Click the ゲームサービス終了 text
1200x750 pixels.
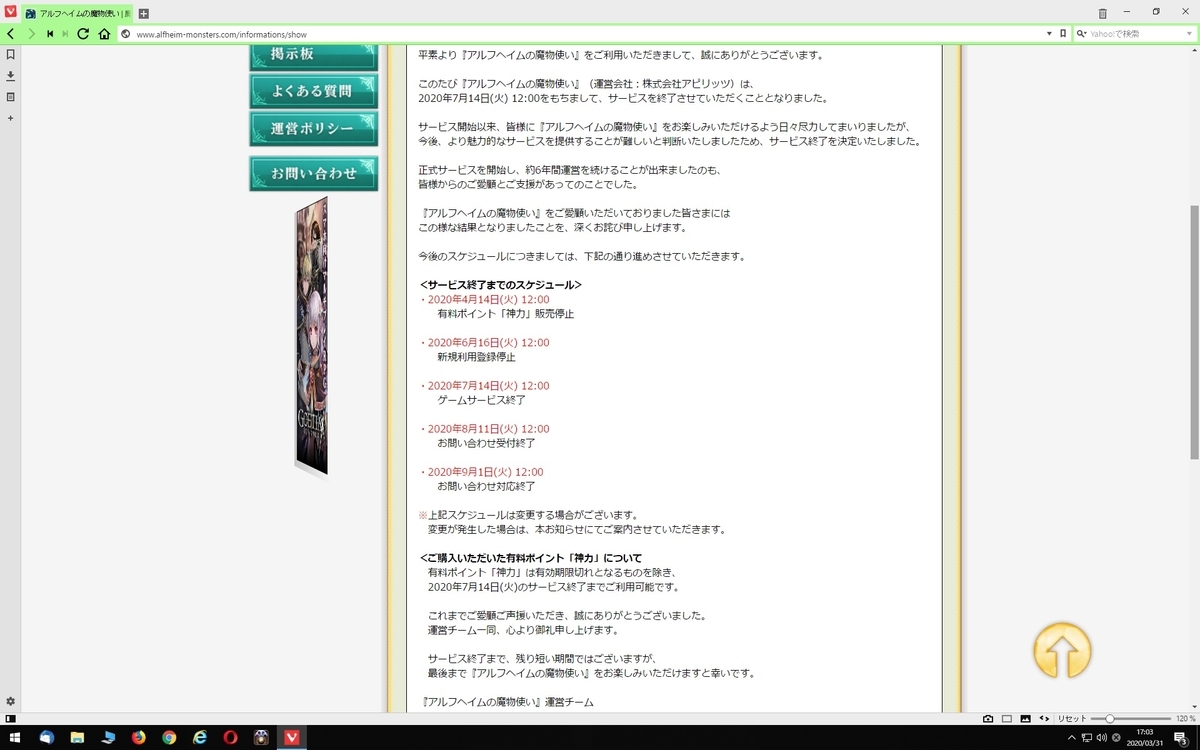click(481, 400)
